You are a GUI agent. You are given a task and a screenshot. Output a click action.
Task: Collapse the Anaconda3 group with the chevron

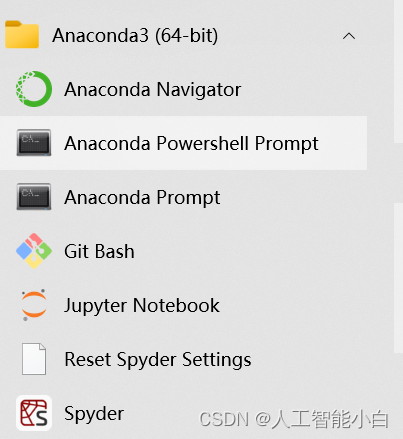tap(349, 36)
